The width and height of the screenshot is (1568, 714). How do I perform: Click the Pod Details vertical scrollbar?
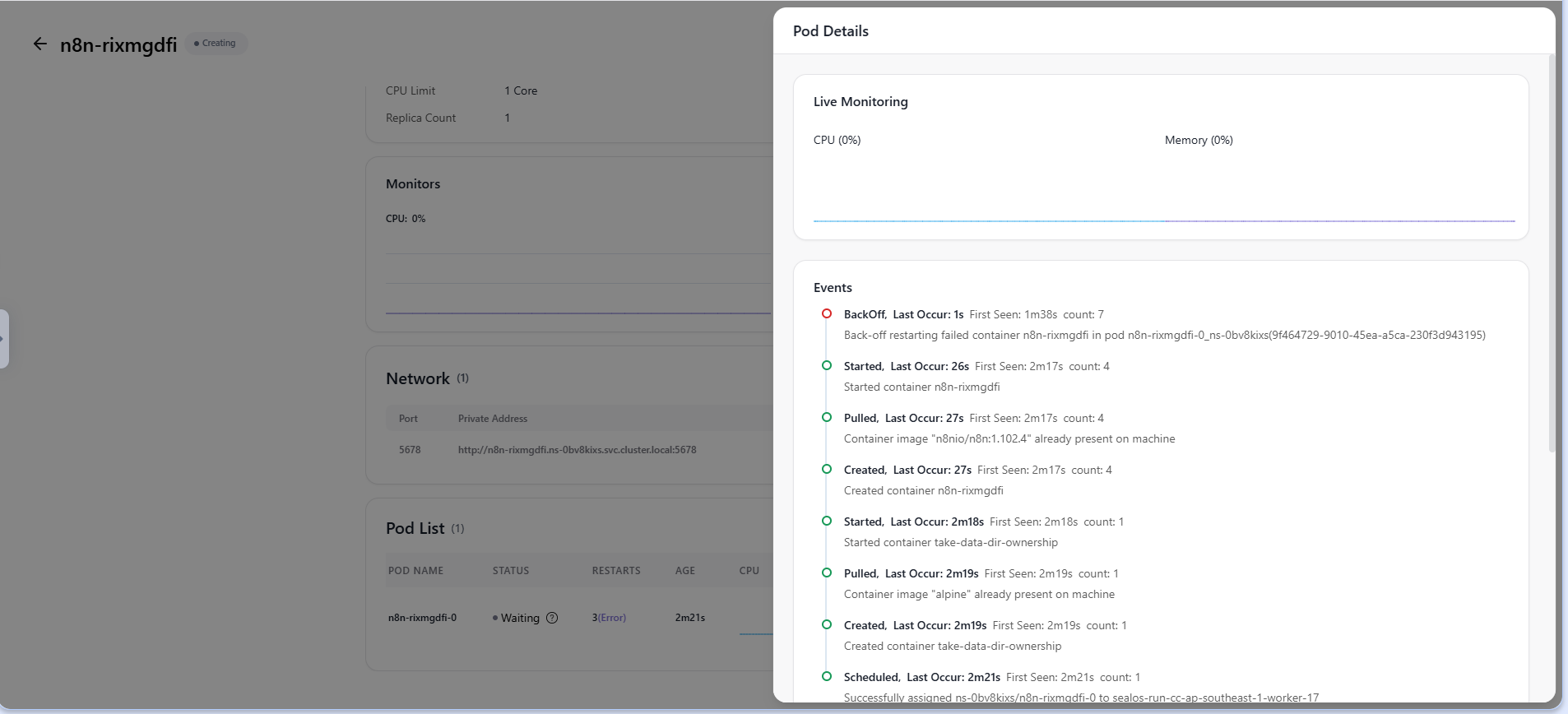[x=1552, y=253]
